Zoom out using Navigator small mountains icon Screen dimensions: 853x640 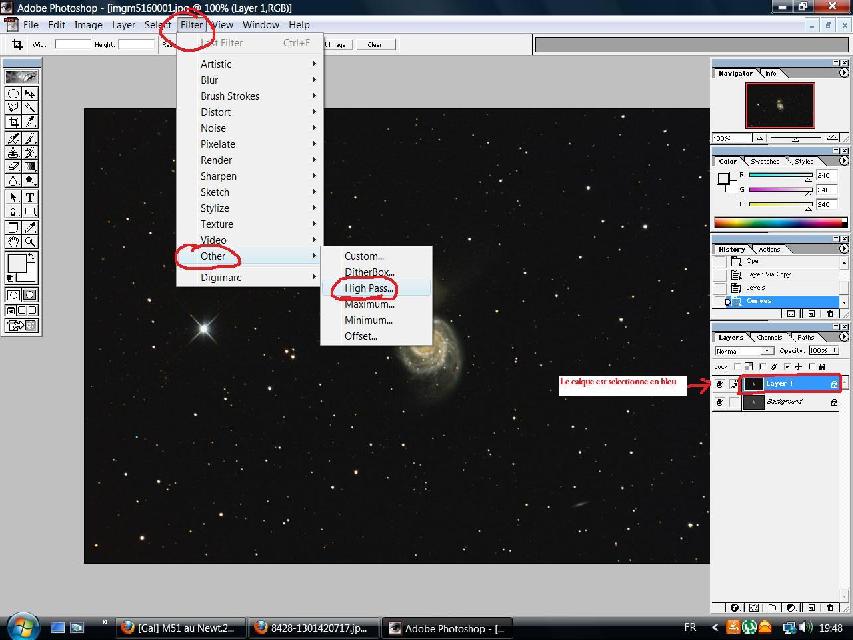coord(759,138)
